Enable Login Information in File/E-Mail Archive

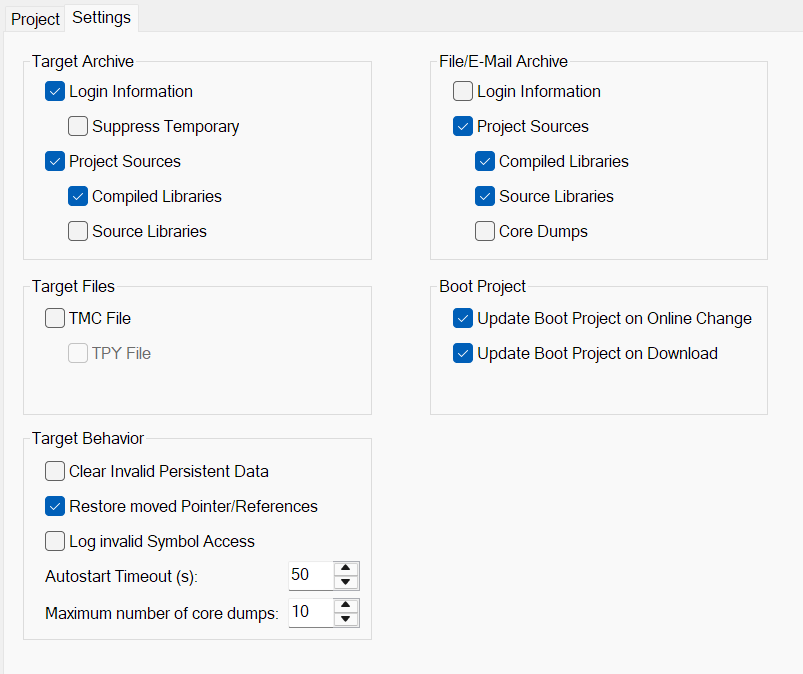coord(463,91)
